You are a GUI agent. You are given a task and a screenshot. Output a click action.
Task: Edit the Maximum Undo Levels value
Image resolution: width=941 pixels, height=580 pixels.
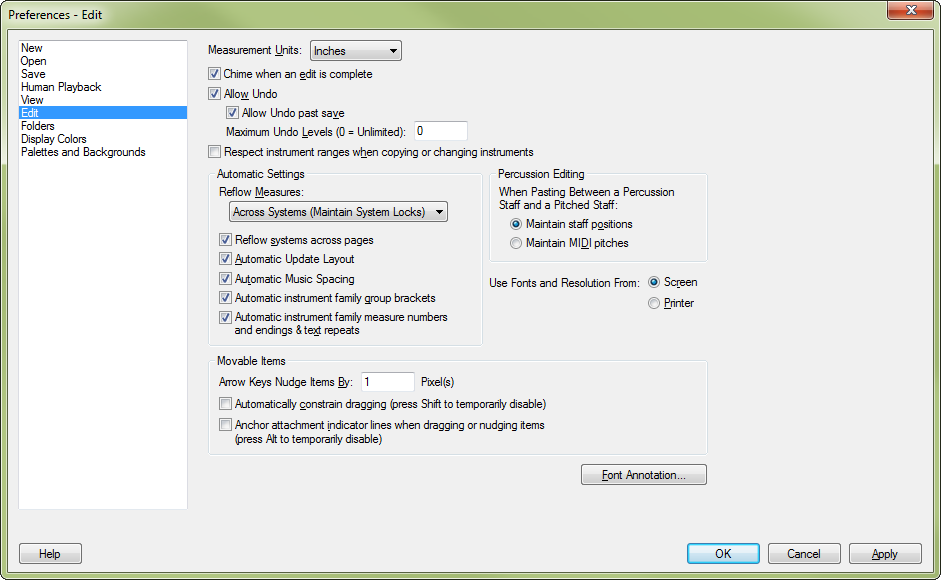440,130
